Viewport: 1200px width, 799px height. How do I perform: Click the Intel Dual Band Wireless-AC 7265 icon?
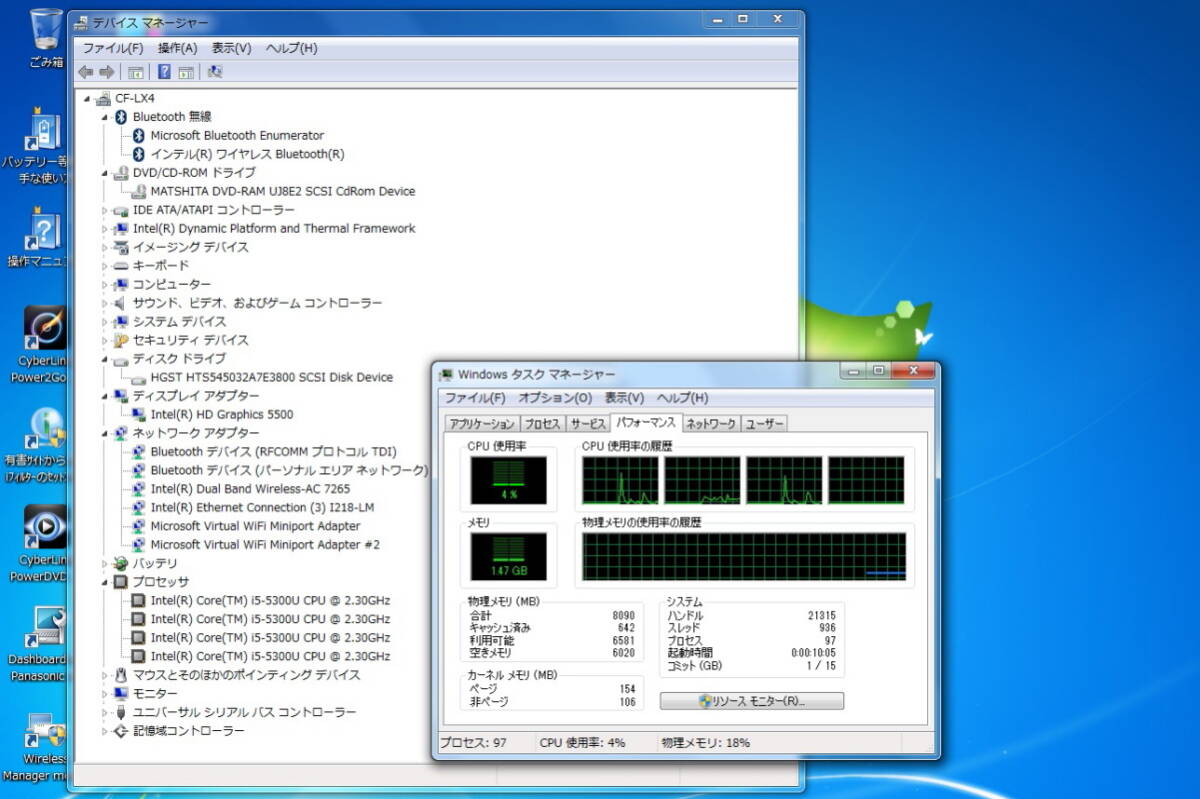[139, 489]
